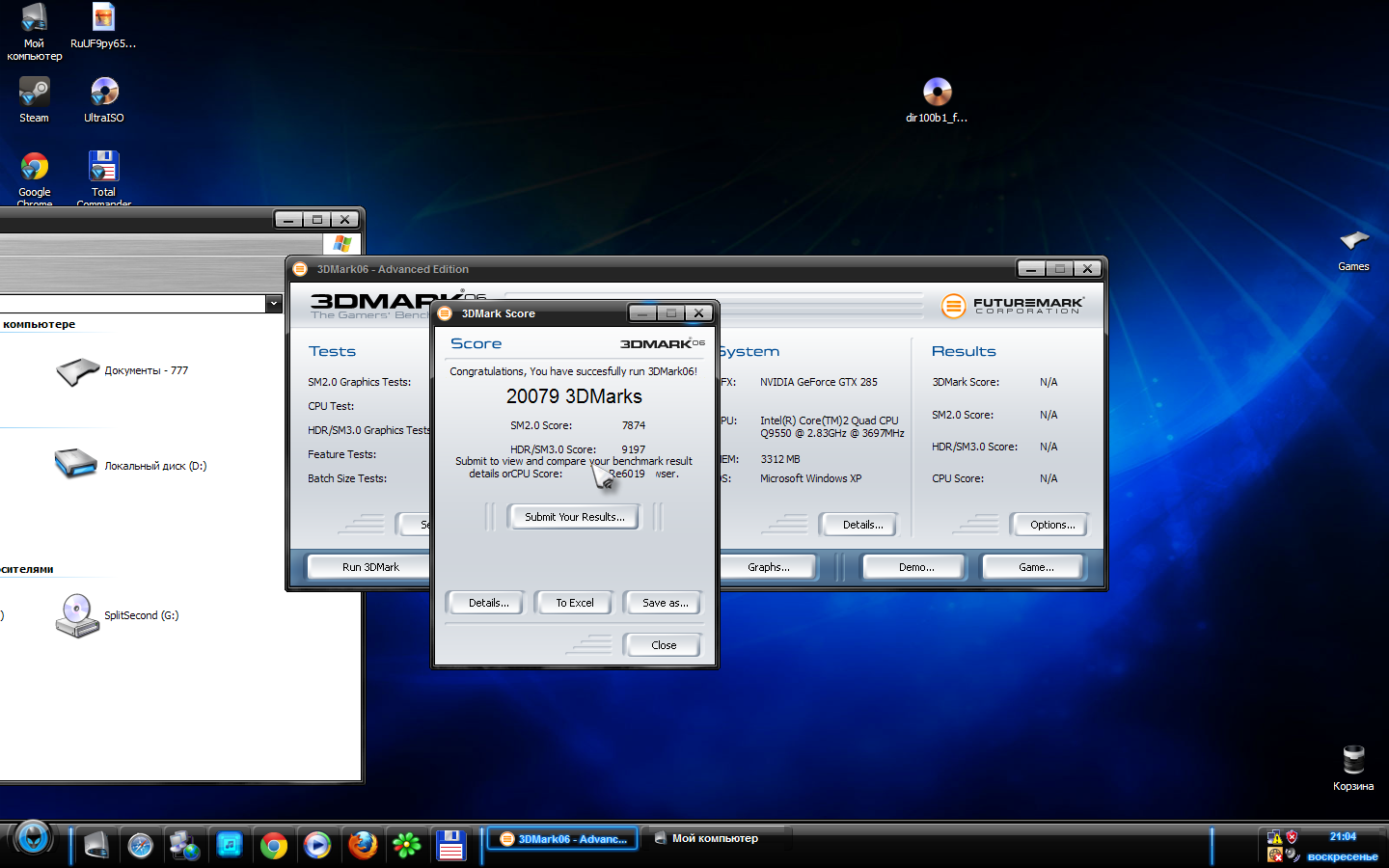1389x868 pixels.
Task: Click the SM2.0 Score value '7874'
Action: tap(634, 425)
